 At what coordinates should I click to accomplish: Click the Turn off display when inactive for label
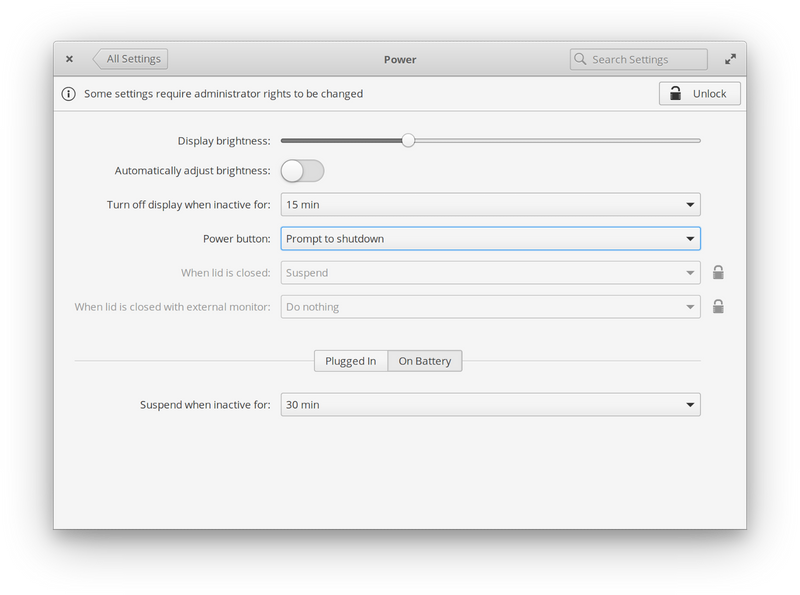pyautogui.click(x=189, y=205)
